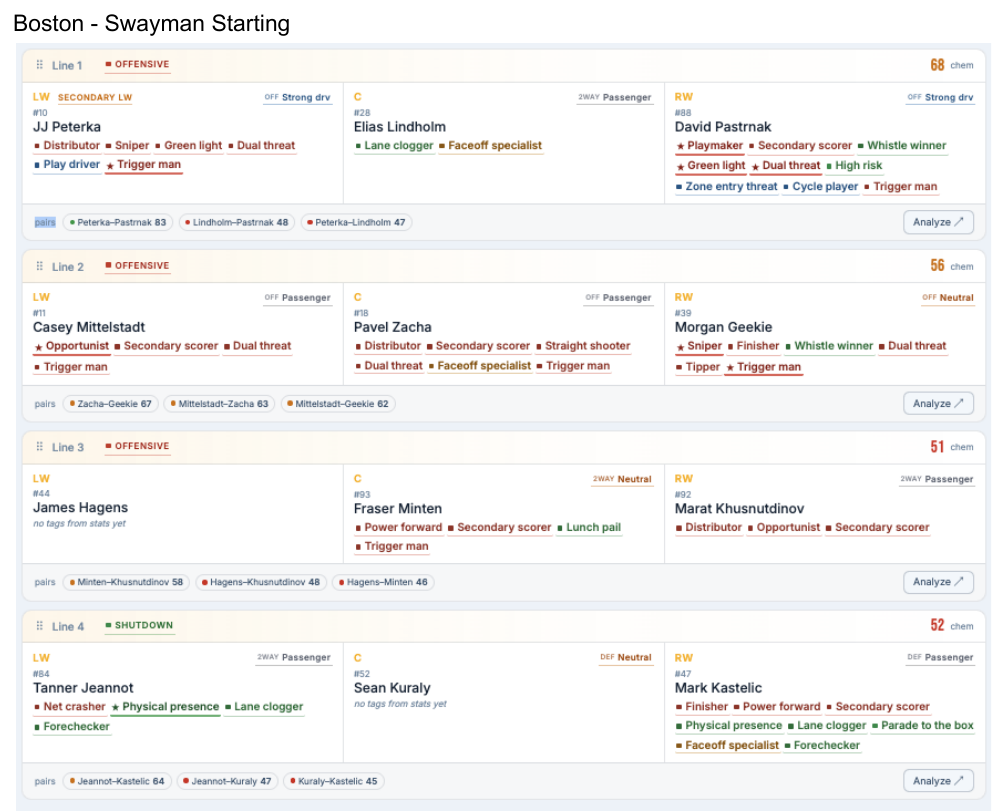The width and height of the screenshot is (1000, 811).
Task: Click the highlighted pairs label in Line 1
Action: coord(45,223)
